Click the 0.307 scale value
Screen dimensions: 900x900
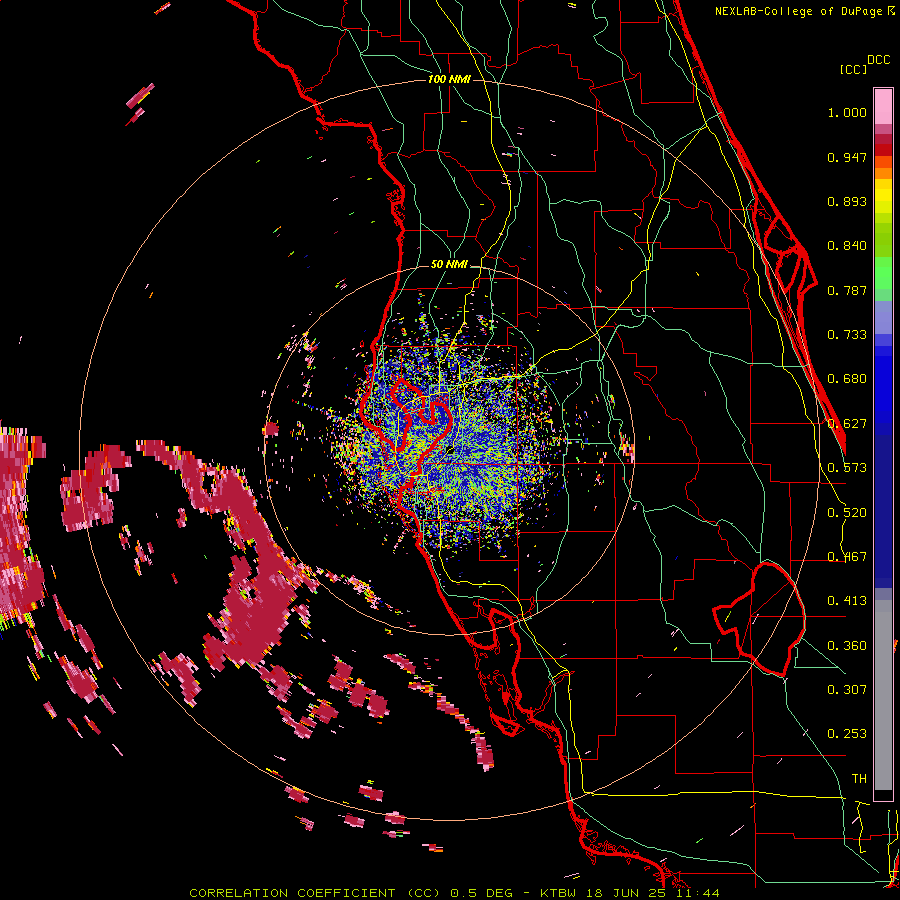coord(847,690)
